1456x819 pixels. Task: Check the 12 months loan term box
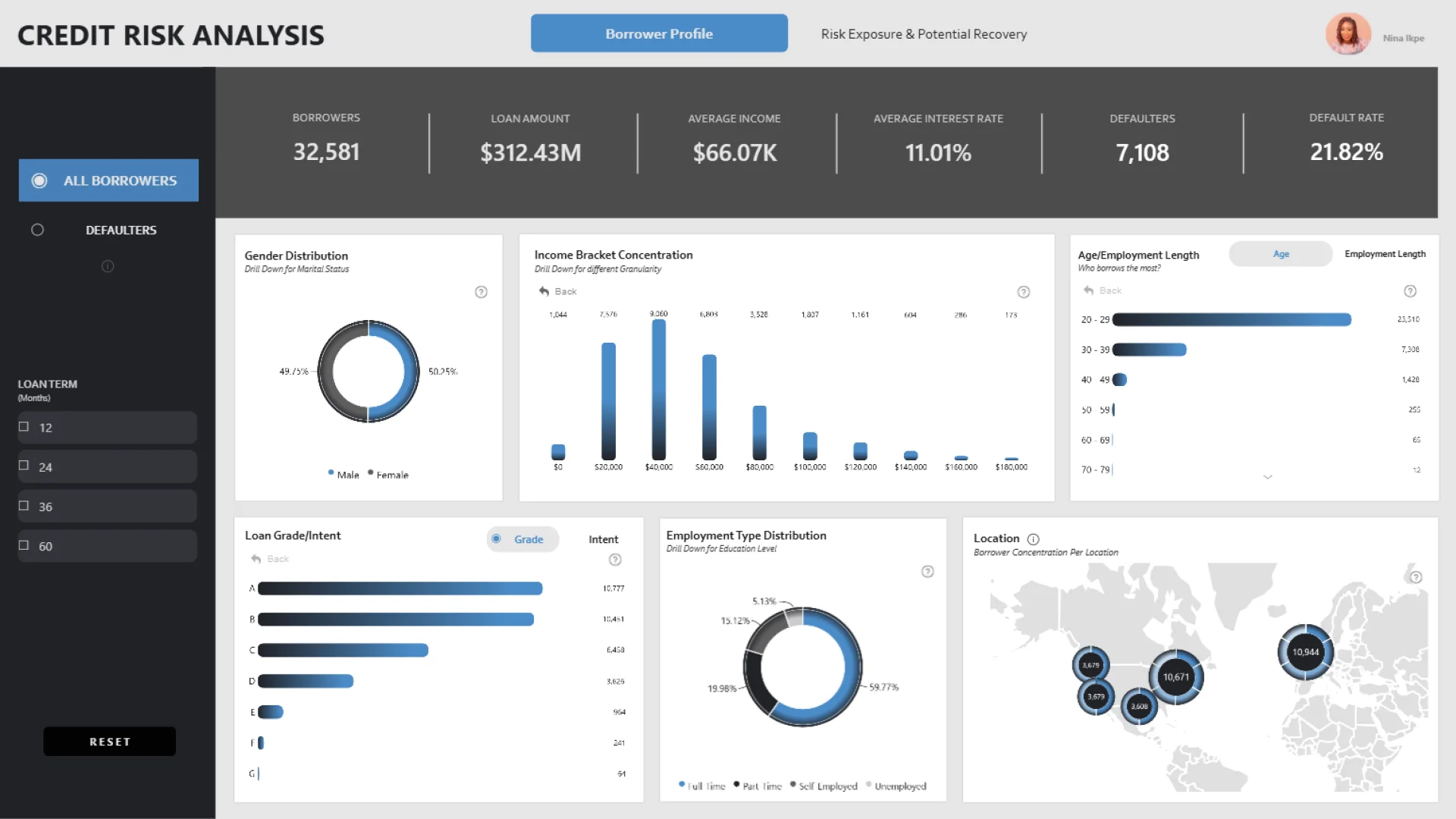[x=24, y=427]
